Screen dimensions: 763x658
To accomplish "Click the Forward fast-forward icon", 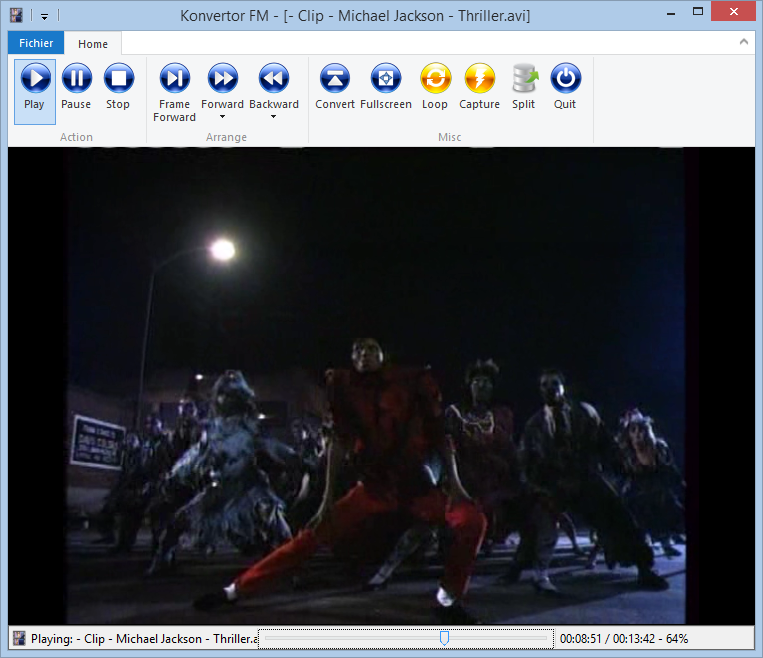I will pos(222,78).
